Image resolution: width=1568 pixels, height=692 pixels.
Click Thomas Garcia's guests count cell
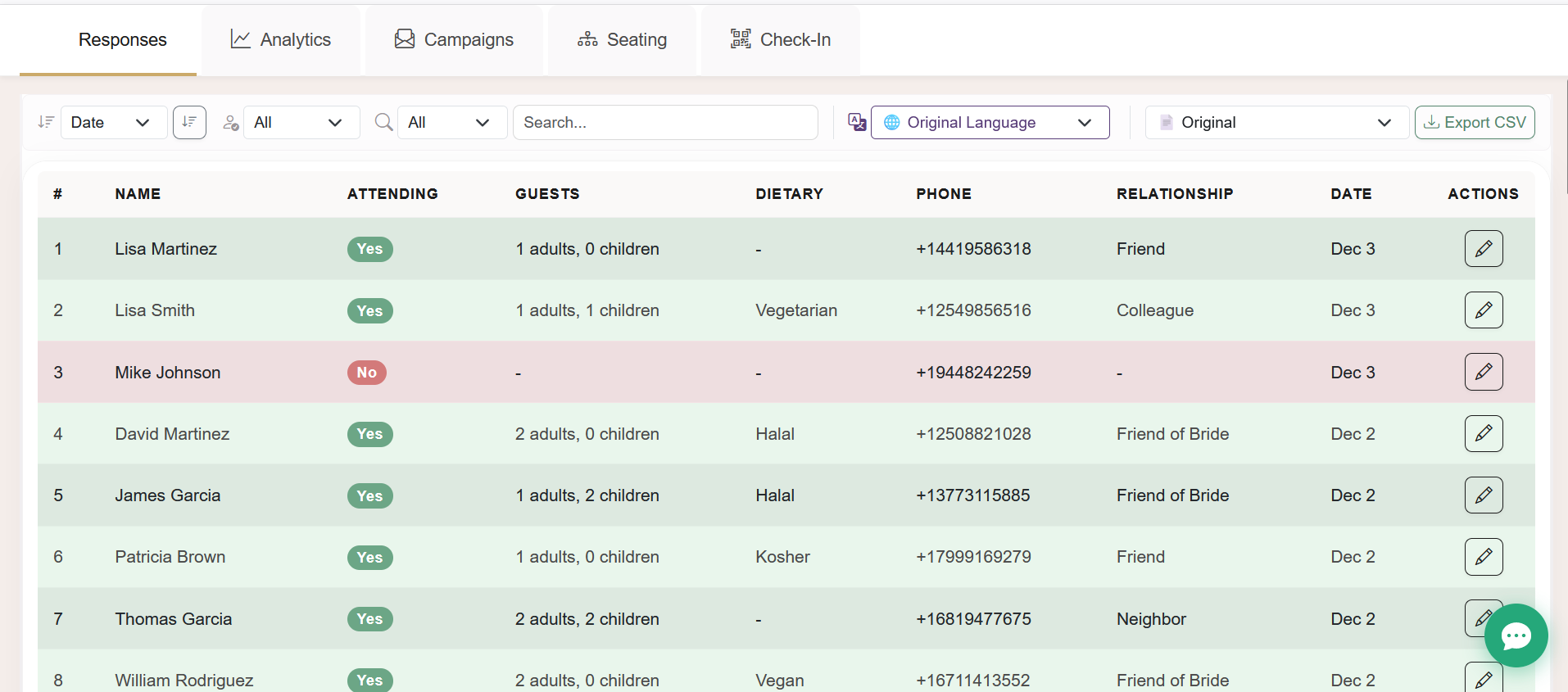click(x=587, y=619)
